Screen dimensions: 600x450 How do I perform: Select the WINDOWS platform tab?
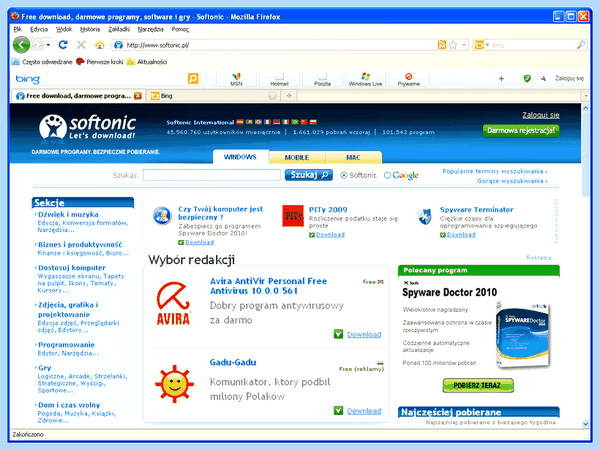(x=240, y=157)
